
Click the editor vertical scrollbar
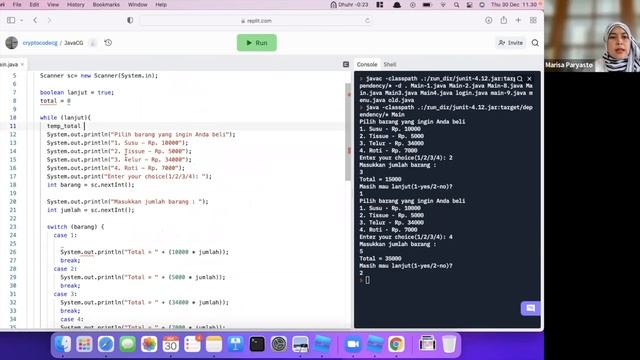[x=348, y=132]
